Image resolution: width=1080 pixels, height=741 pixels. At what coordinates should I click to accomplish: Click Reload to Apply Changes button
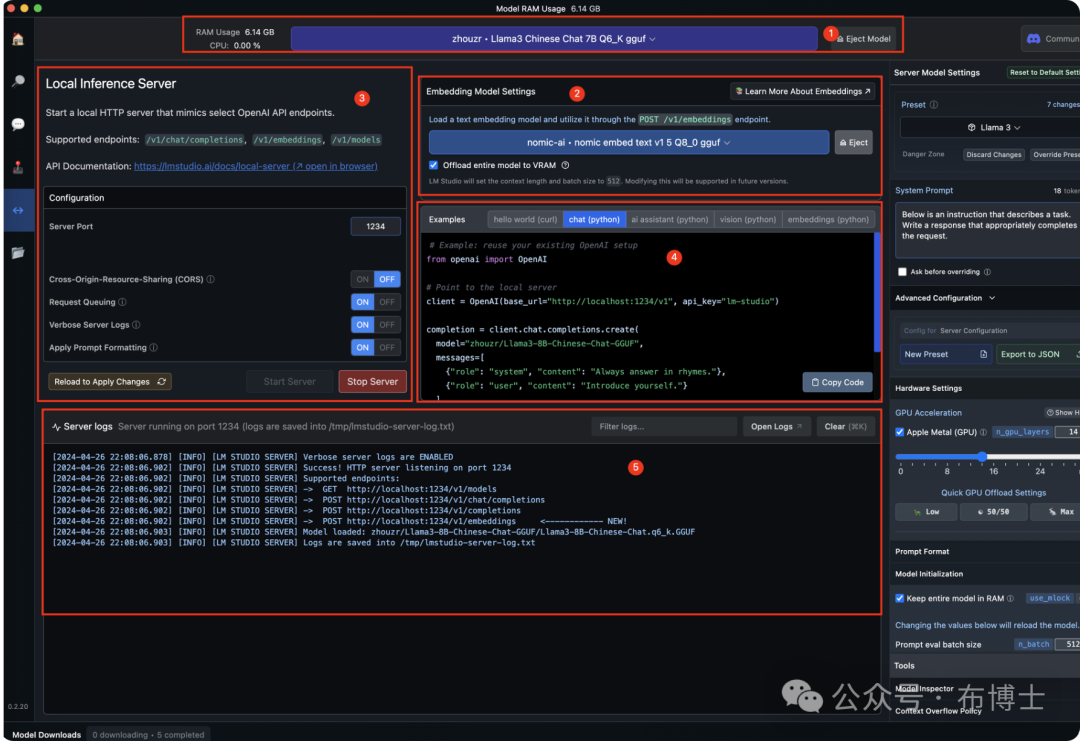[110, 382]
